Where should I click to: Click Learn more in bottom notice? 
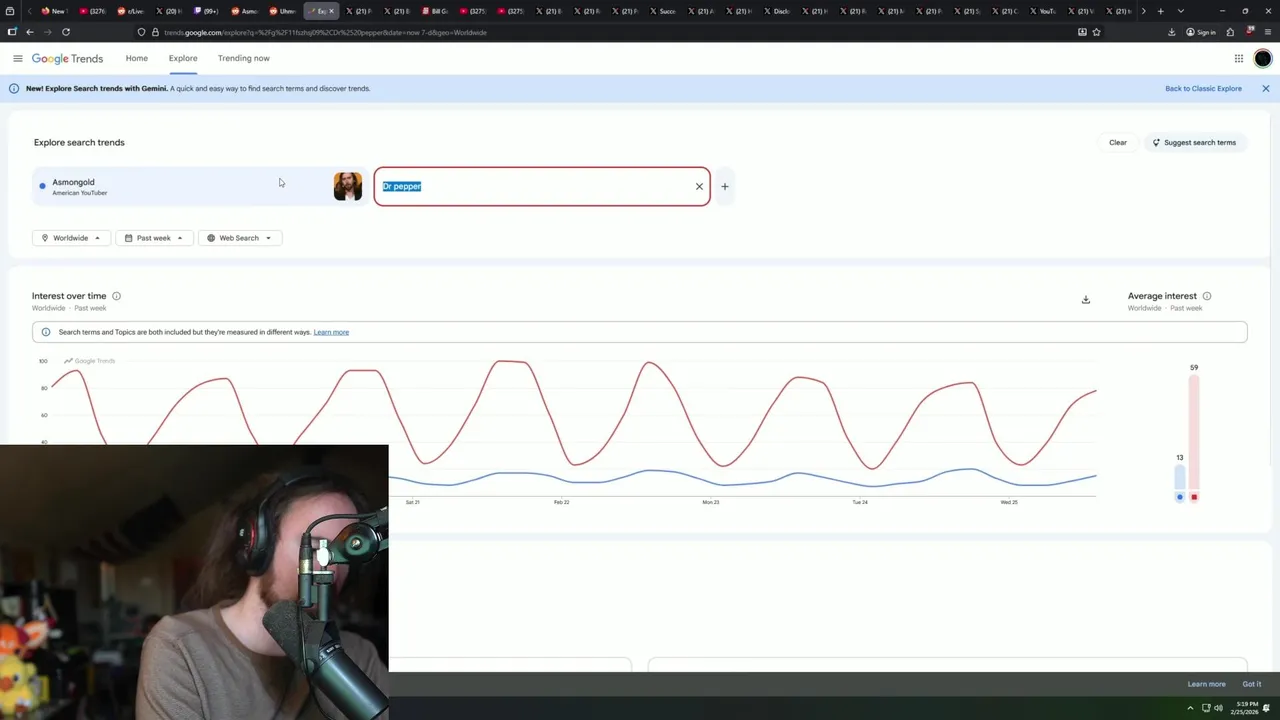tap(1206, 684)
